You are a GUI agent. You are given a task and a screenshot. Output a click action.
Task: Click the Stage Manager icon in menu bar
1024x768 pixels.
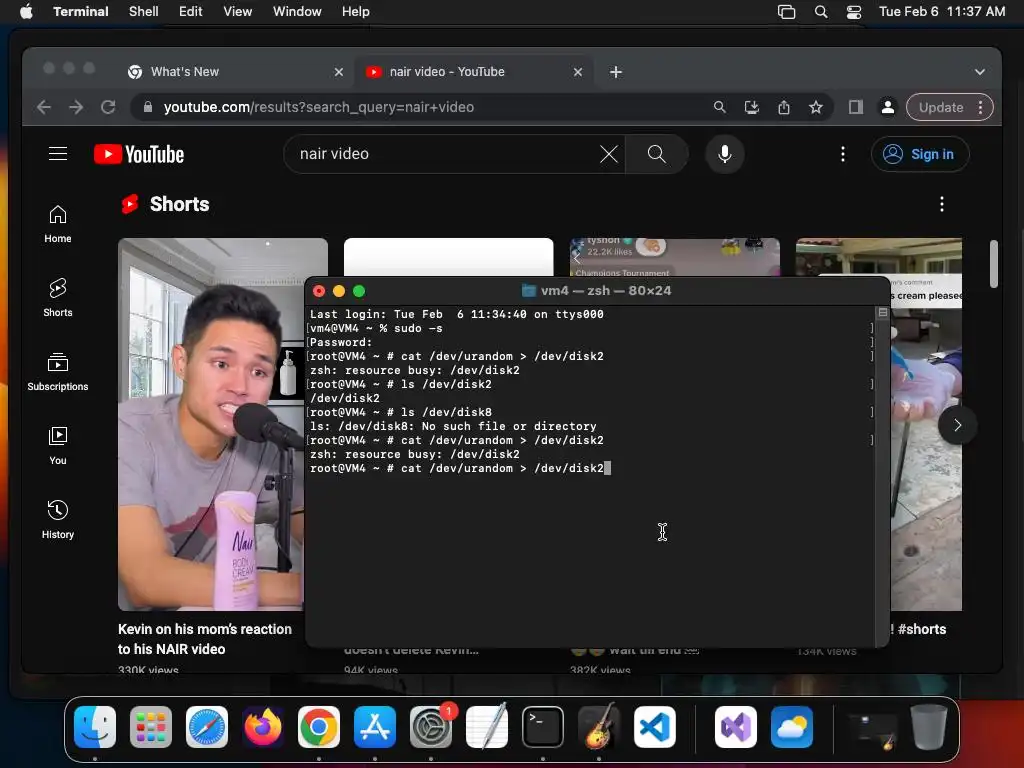pyautogui.click(x=786, y=12)
